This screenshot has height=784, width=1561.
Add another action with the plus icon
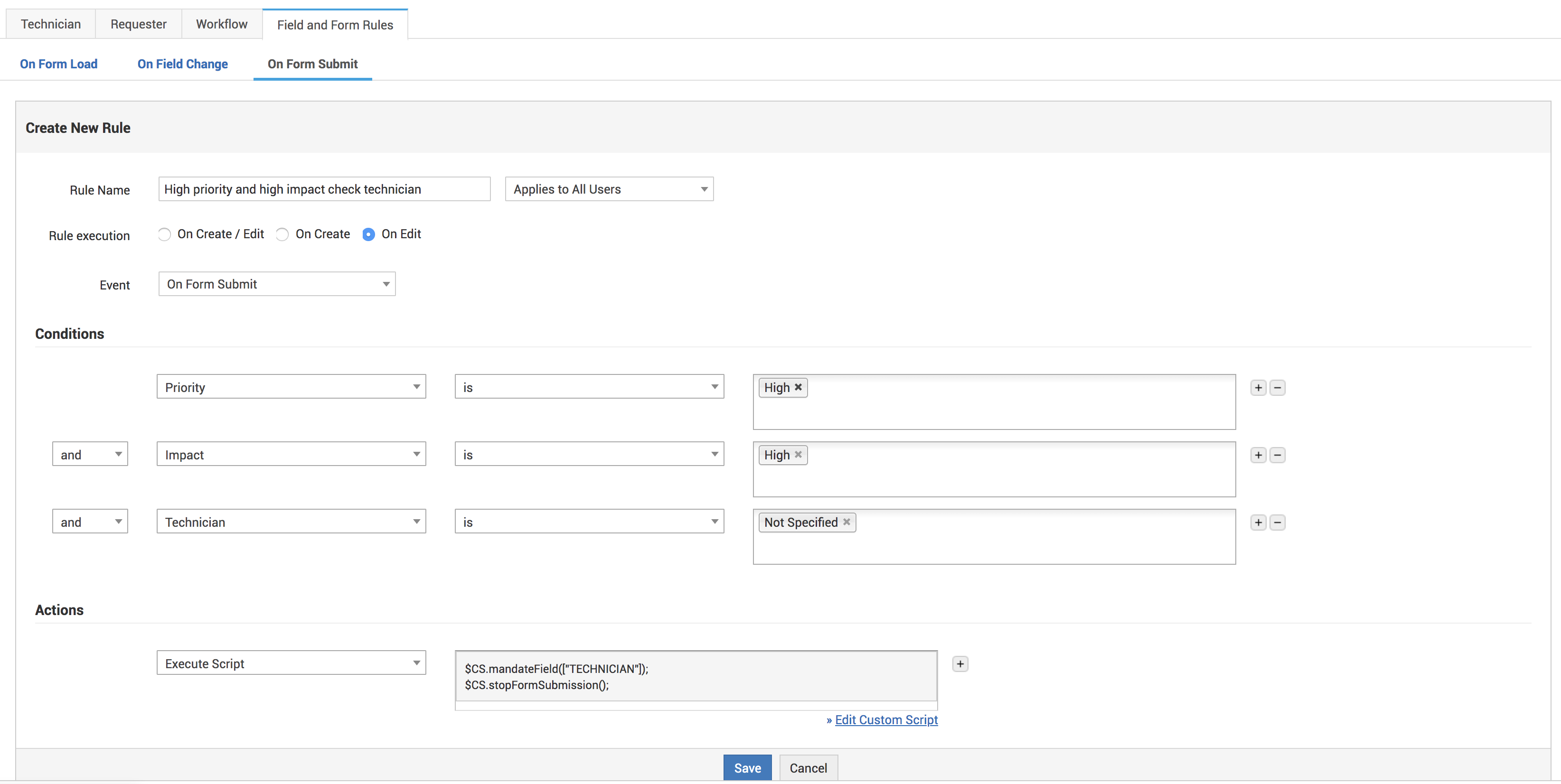pyautogui.click(x=960, y=664)
